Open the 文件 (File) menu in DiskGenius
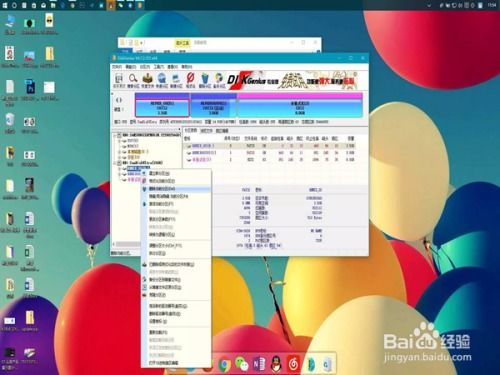The height and width of the screenshot is (375, 500). pyautogui.click(x=117, y=67)
